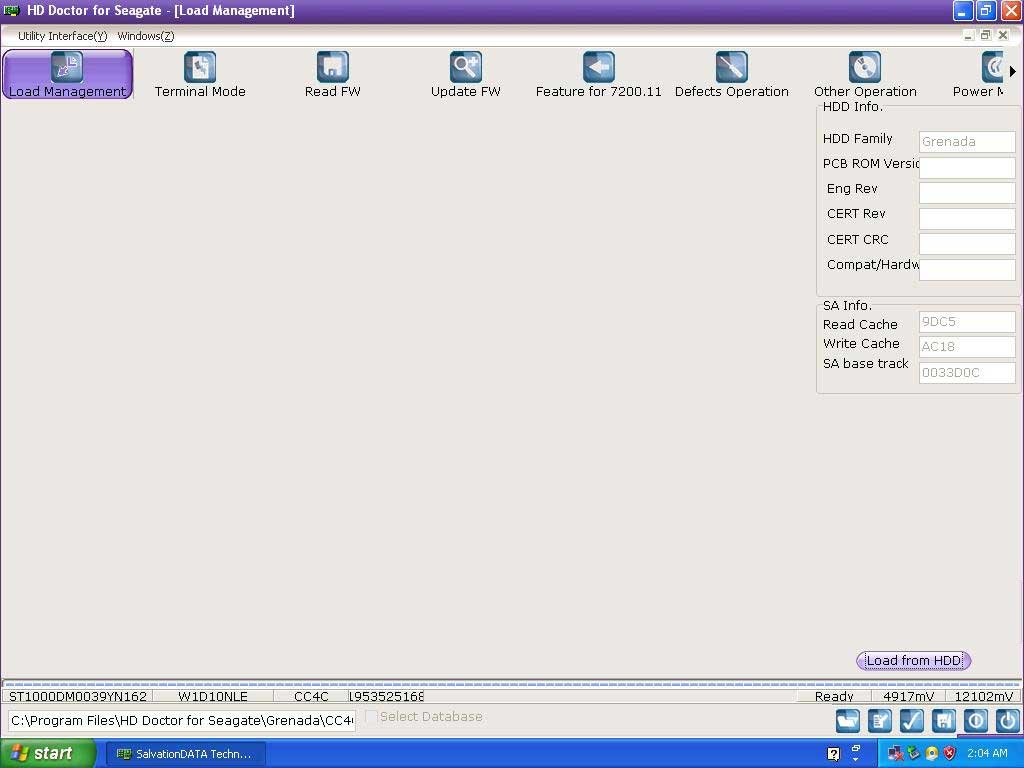The height and width of the screenshot is (768, 1024).
Task: Click the CERT CRC input field
Action: pyautogui.click(x=967, y=244)
